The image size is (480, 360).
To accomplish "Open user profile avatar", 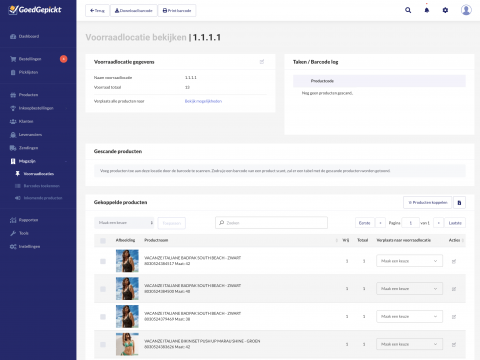I will pyautogui.click(x=466, y=10).
